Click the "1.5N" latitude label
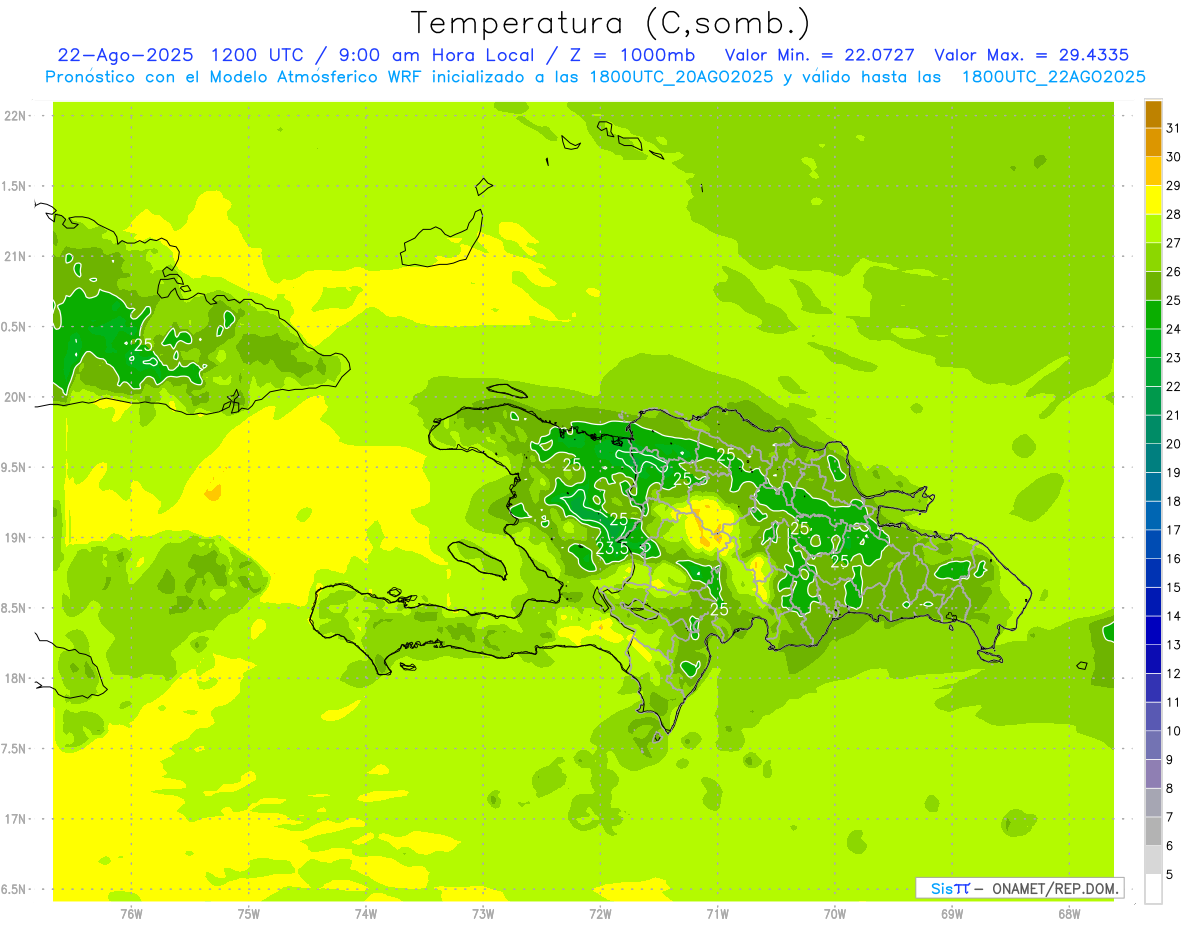This screenshot has height=927, width=1200. 15,186
